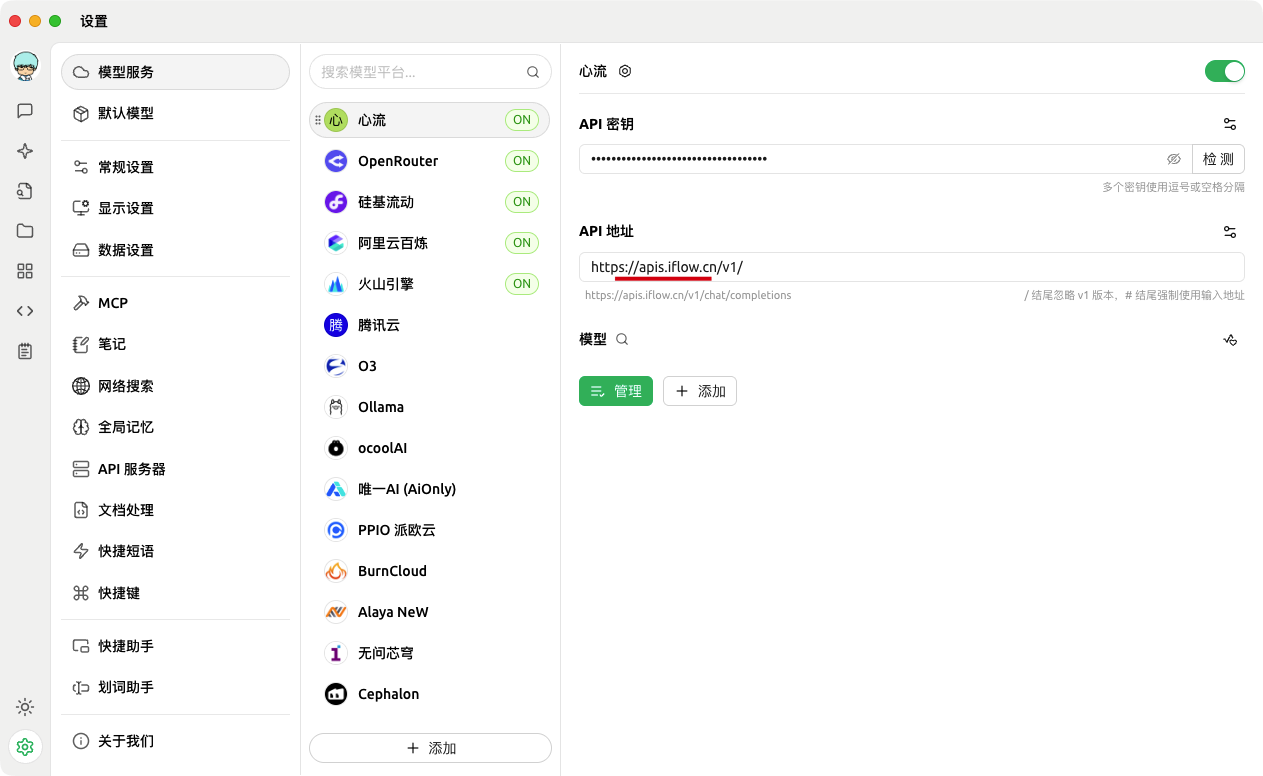This screenshot has width=1263, height=776.
Task: Open API 服务器 settings section
Action: pyautogui.click(x=175, y=469)
